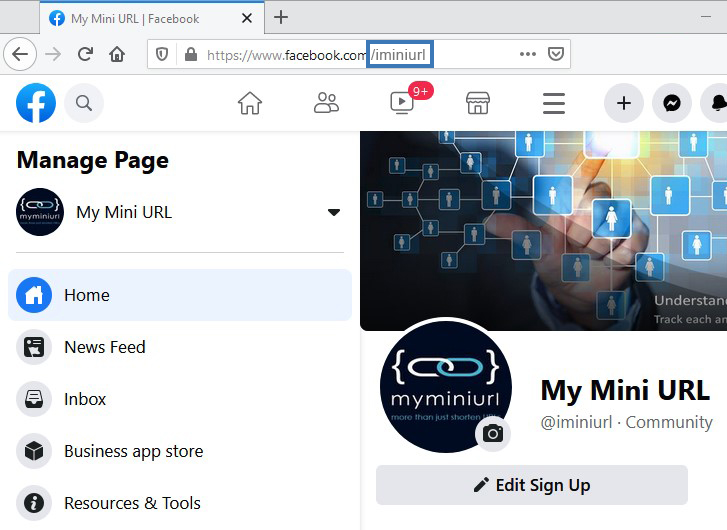Screen dimensions: 727x530
Task: Save page to Pocket icon
Action: (x=555, y=54)
